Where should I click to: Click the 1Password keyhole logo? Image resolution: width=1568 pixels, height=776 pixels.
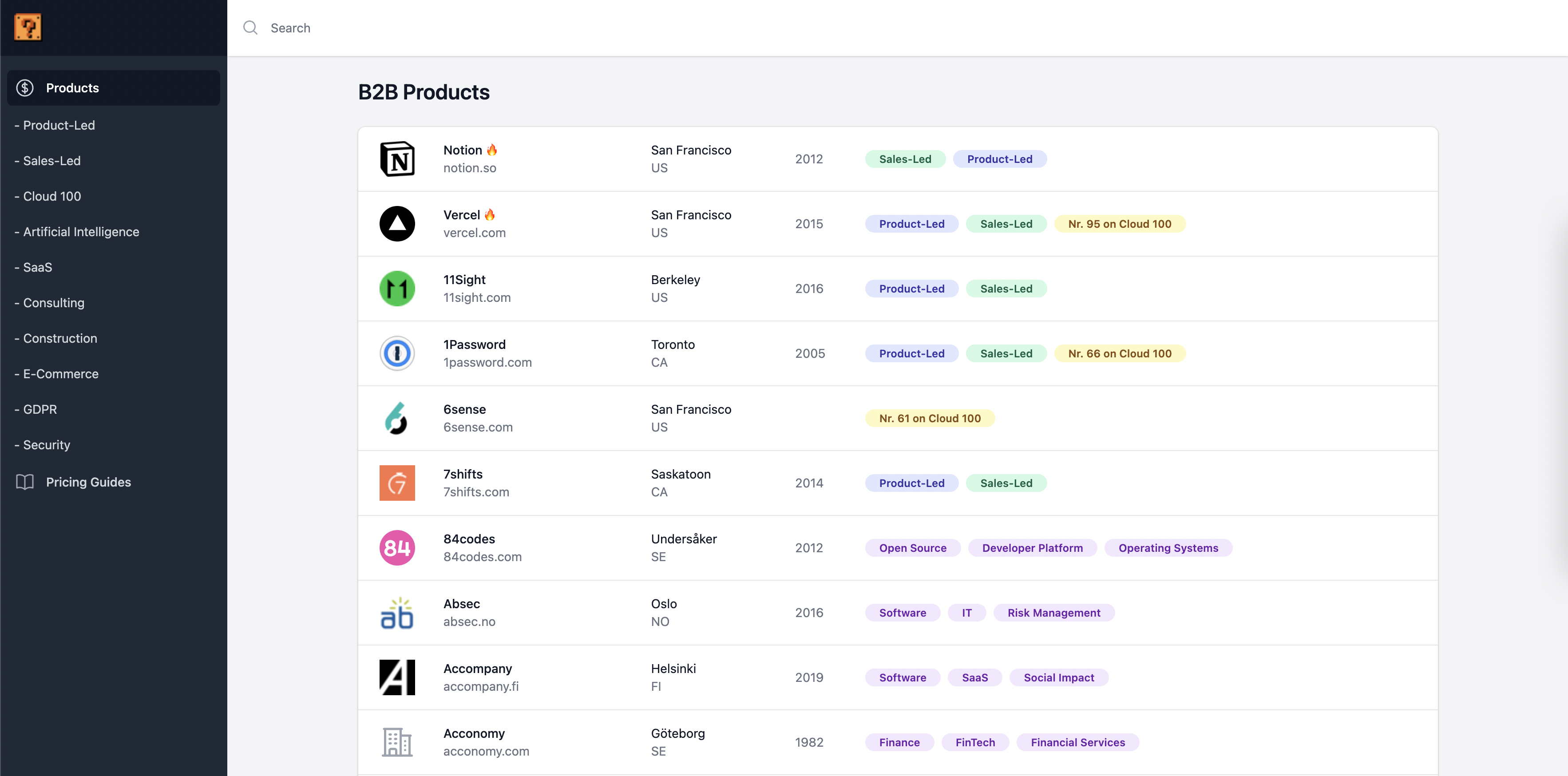click(x=397, y=354)
